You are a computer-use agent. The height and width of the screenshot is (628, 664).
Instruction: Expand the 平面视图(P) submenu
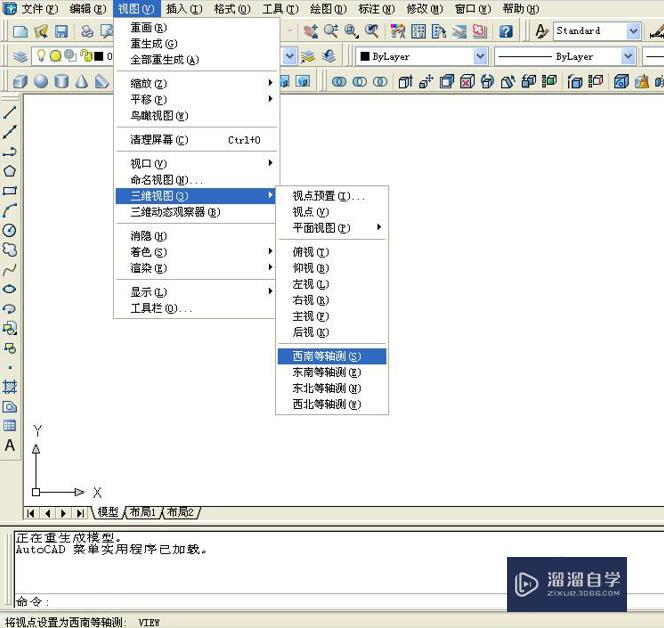pyautogui.click(x=332, y=228)
